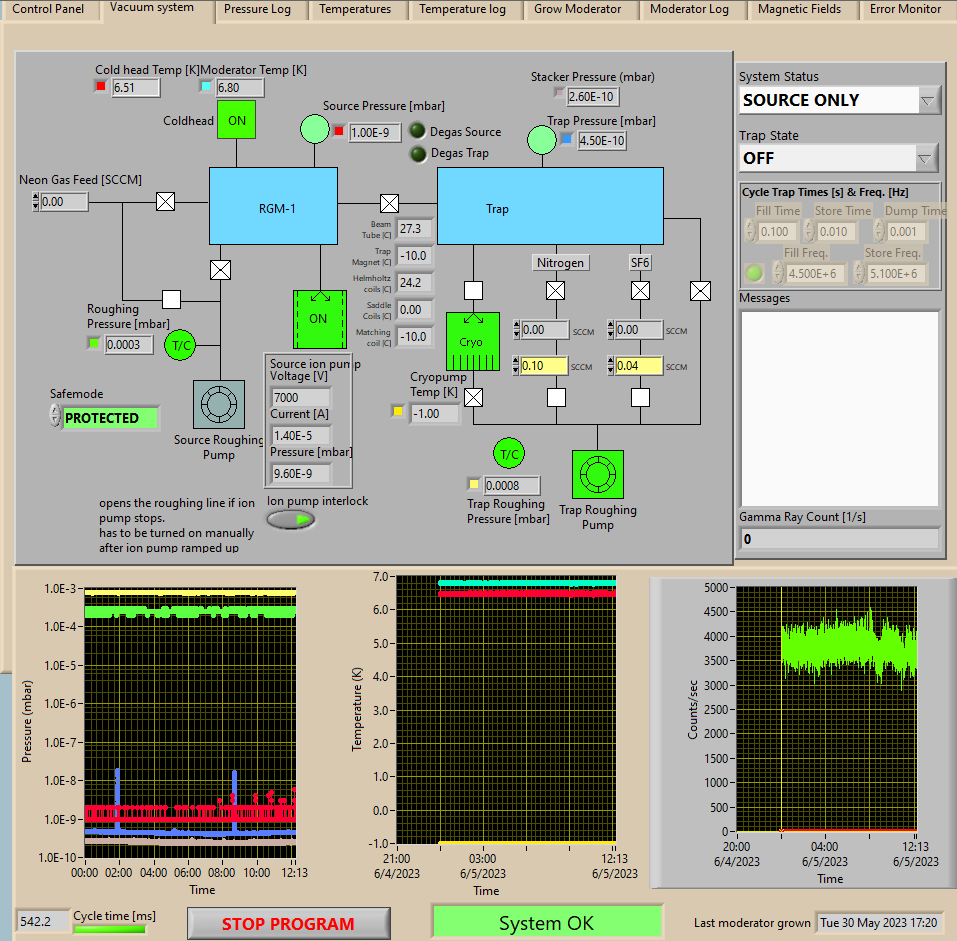Toggle the Degas Source indicator
This screenshot has width=957, height=941.
[x=418, y=132]
